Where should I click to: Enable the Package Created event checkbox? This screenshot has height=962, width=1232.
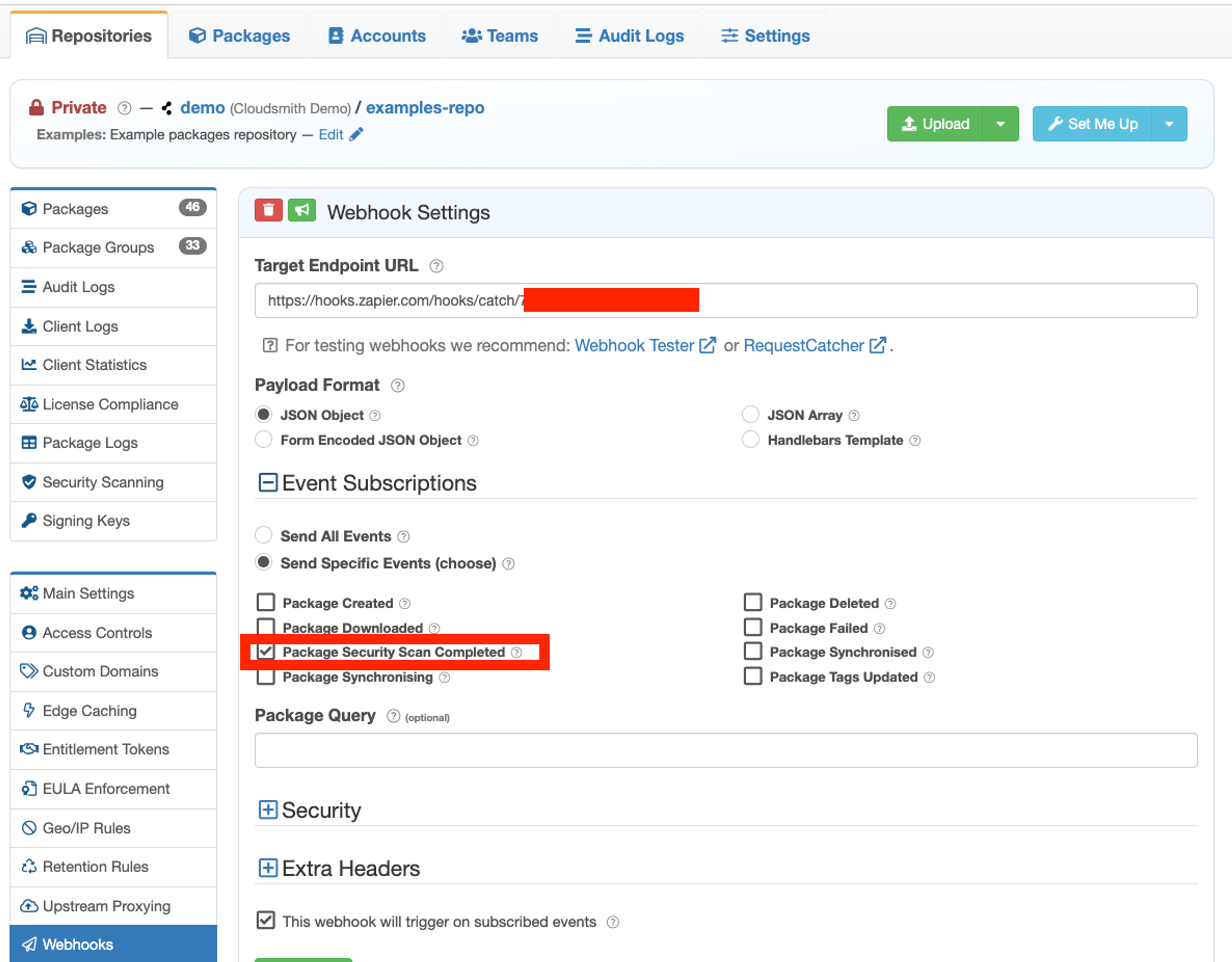266,602
